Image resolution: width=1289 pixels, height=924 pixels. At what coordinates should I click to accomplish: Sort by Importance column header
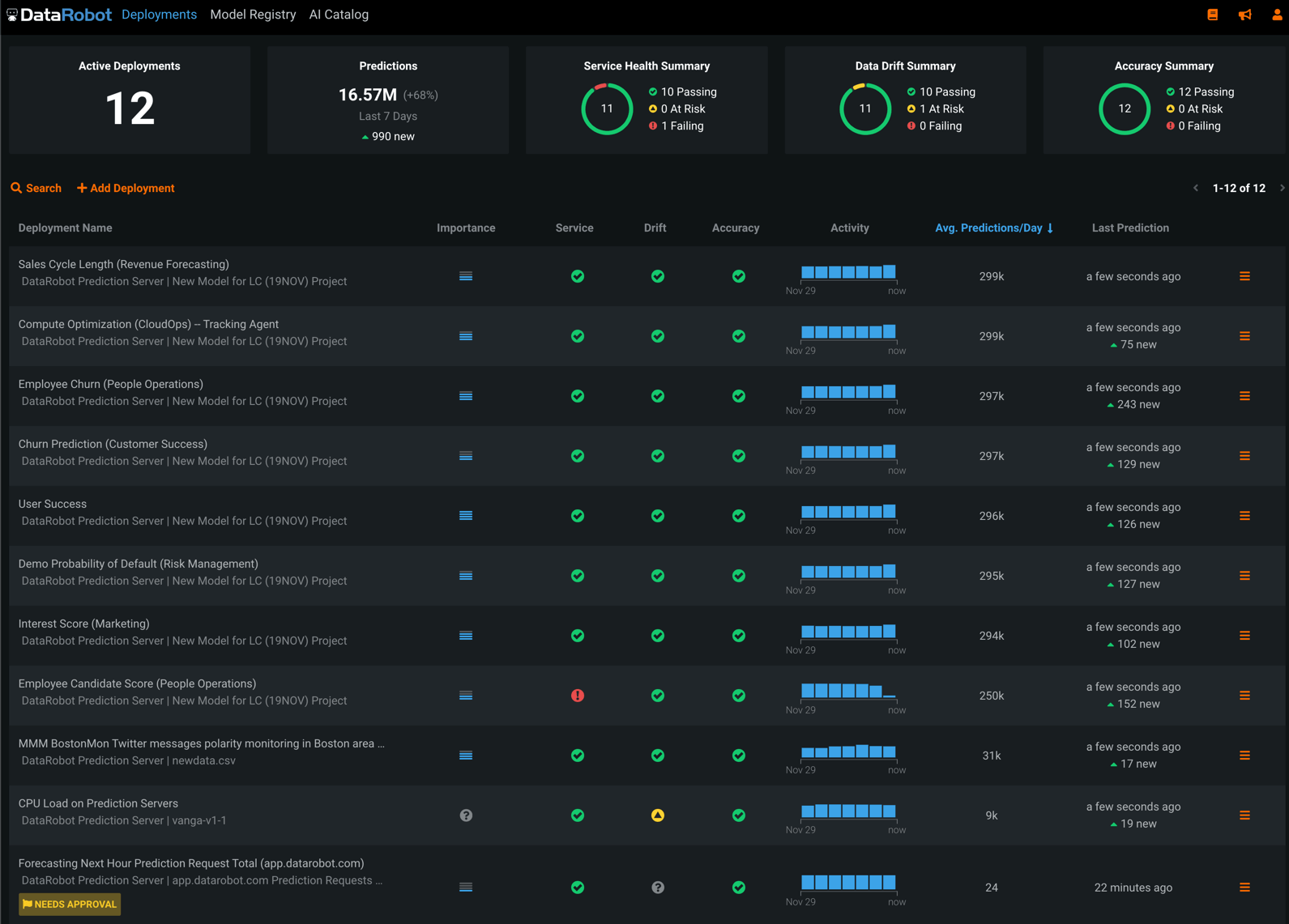pos(466,228)
